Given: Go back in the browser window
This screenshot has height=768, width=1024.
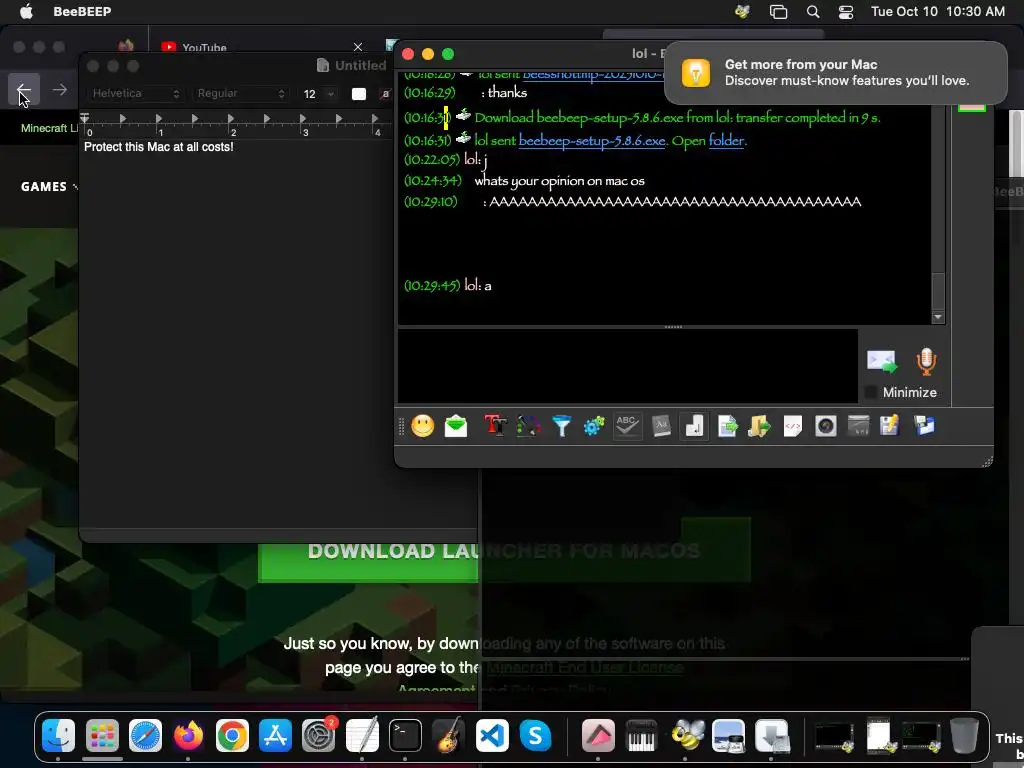Looking at the screenshot, I should (24, 89).
